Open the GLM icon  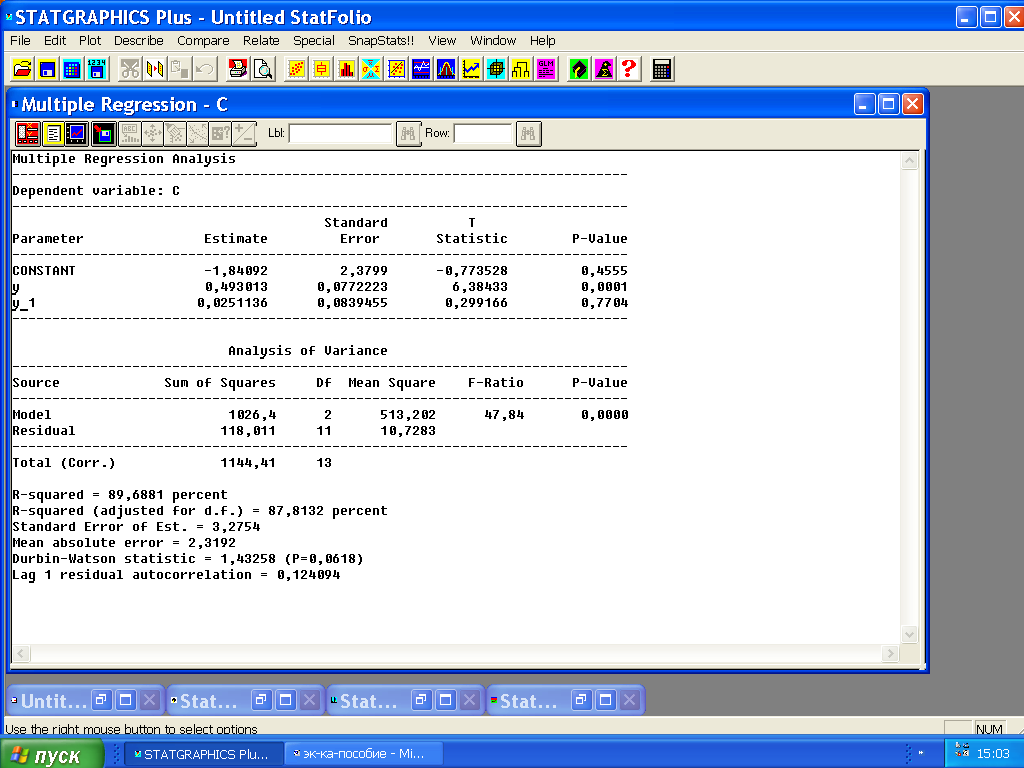[545, 69]
